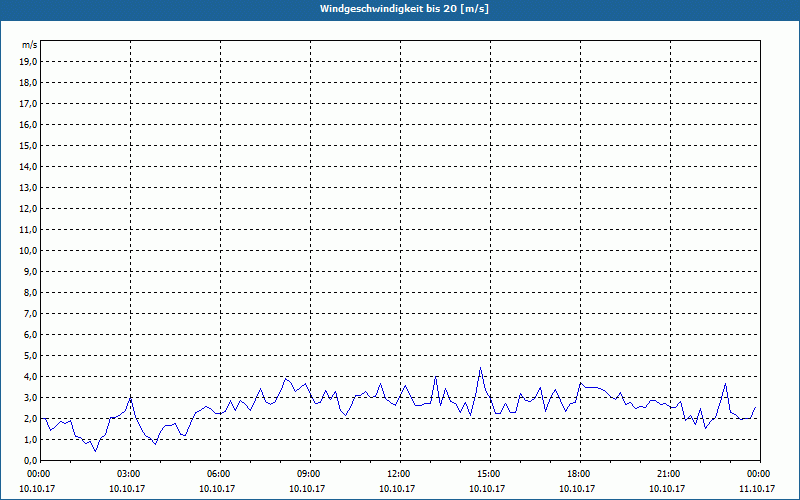Click the '2,0' y-axis value
The width and height of the screenshot is (800, 500).
click(30, 418)
